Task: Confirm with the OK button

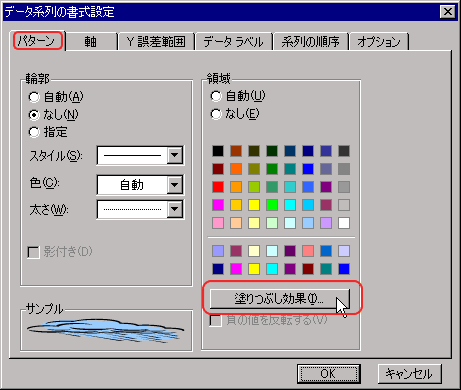Action: tap(328, 374)
